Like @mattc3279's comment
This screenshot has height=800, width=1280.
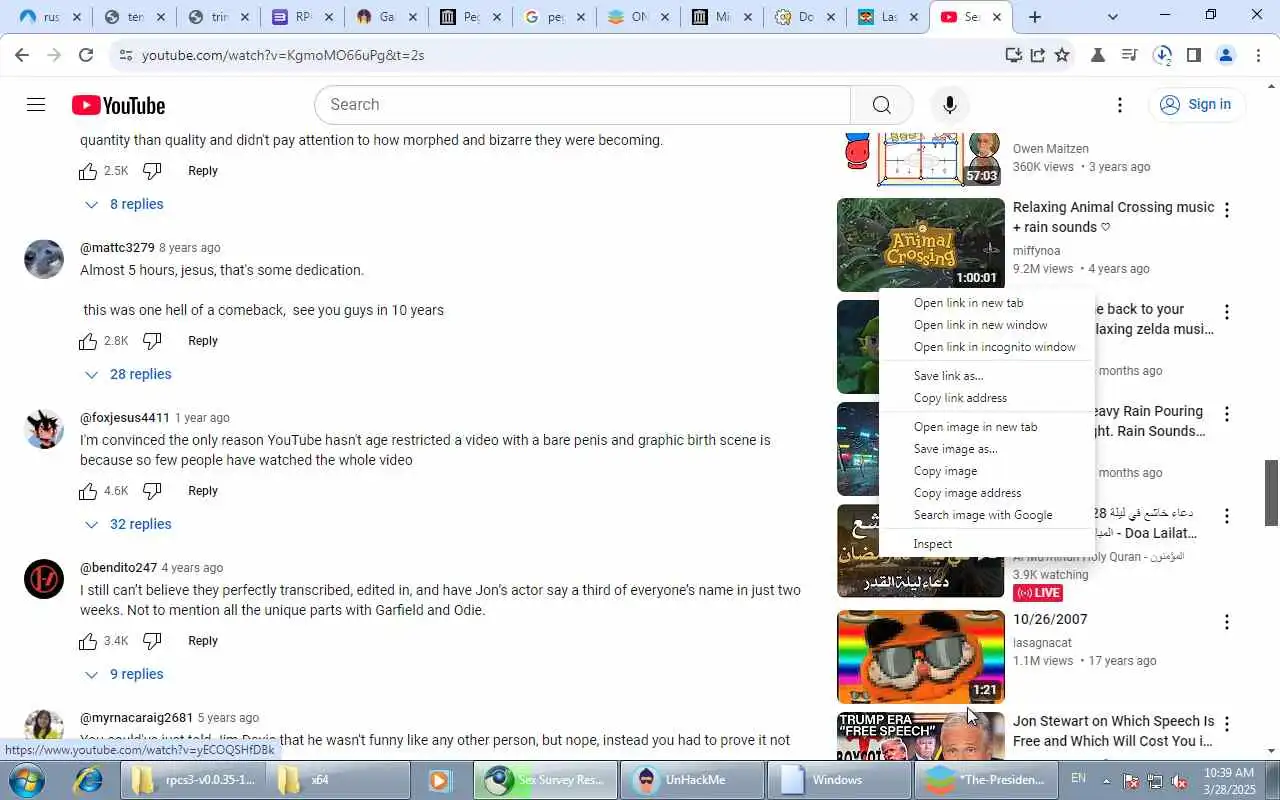coord(88,341)
